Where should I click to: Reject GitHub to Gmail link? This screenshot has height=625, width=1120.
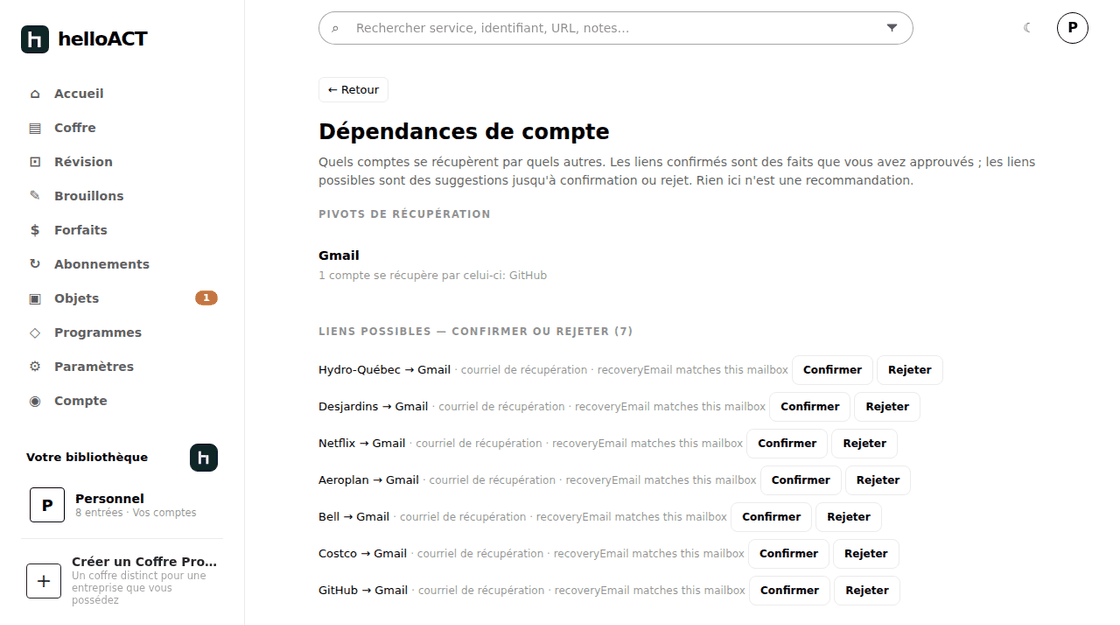pos(867,591)
